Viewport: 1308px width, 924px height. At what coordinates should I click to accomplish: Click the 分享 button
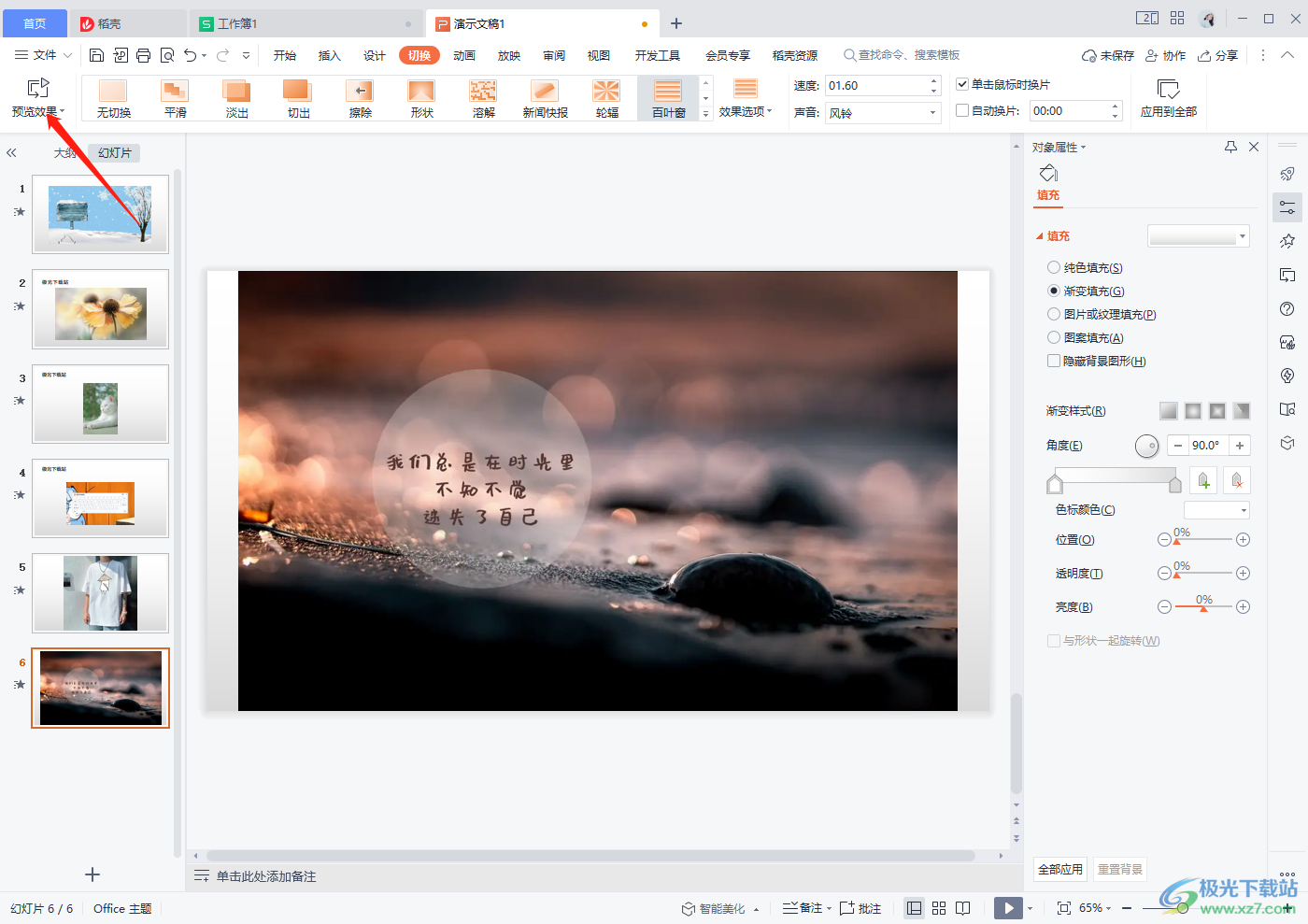(x=1218, y=55)
